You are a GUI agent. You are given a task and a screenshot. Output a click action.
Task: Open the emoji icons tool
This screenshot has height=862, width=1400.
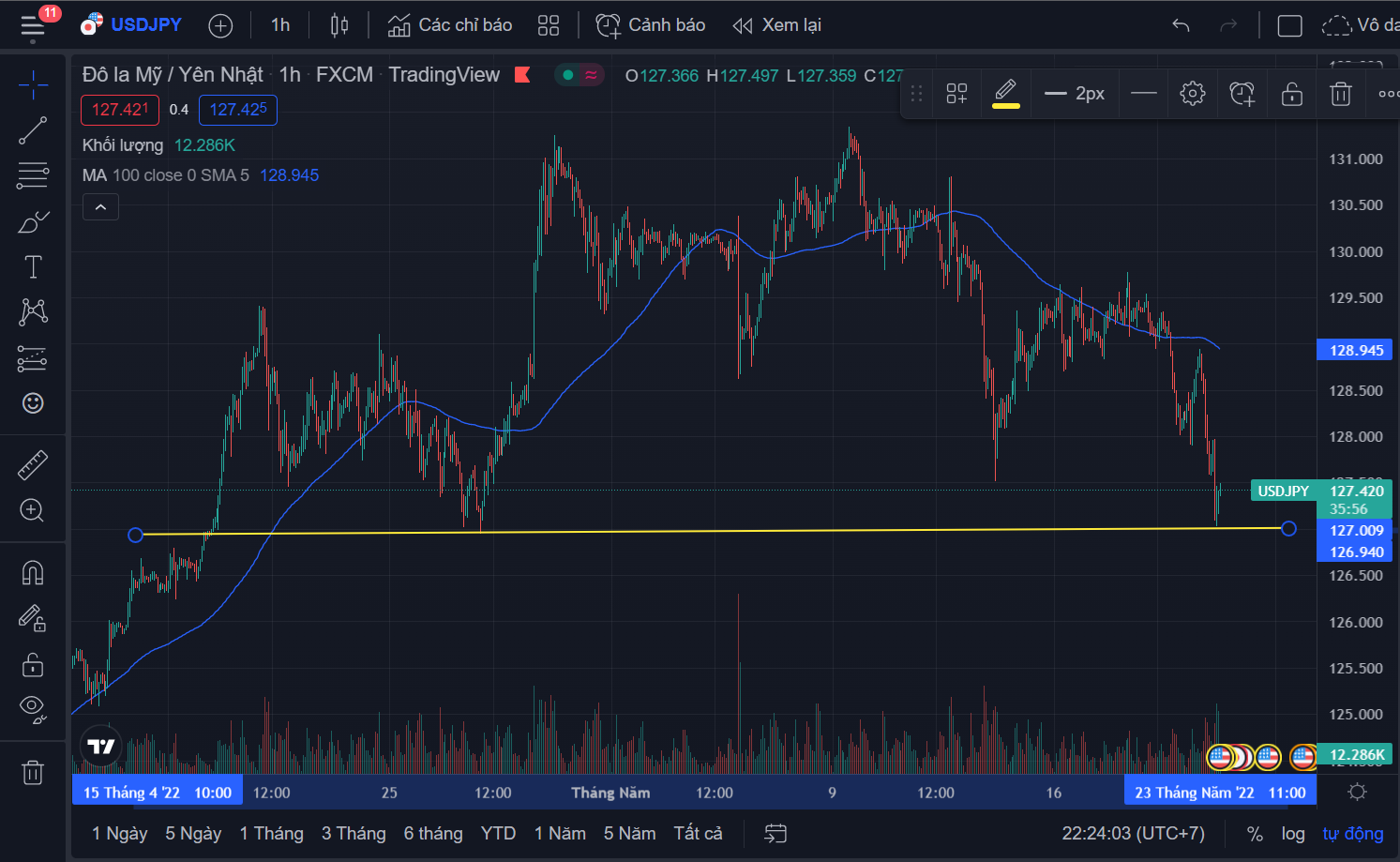tap(33, 403)
